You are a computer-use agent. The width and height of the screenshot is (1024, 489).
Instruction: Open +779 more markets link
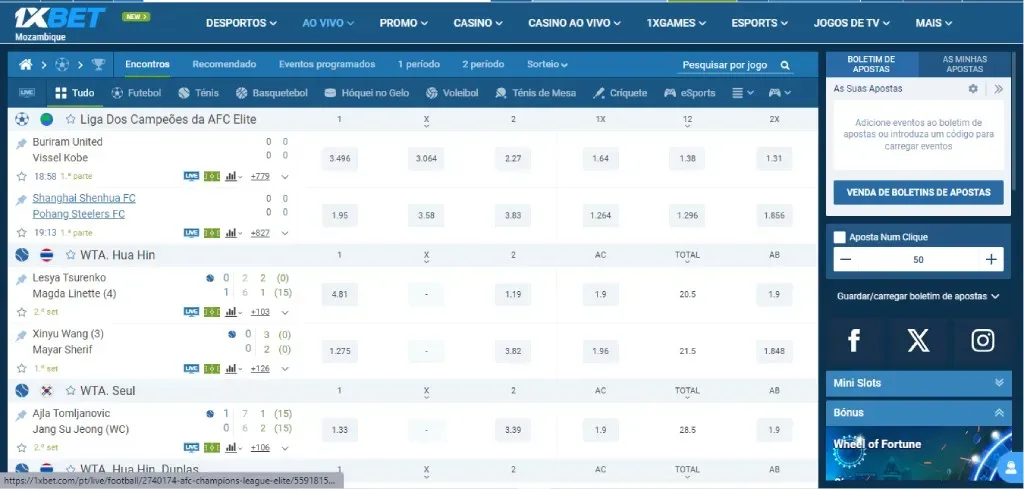260,176
